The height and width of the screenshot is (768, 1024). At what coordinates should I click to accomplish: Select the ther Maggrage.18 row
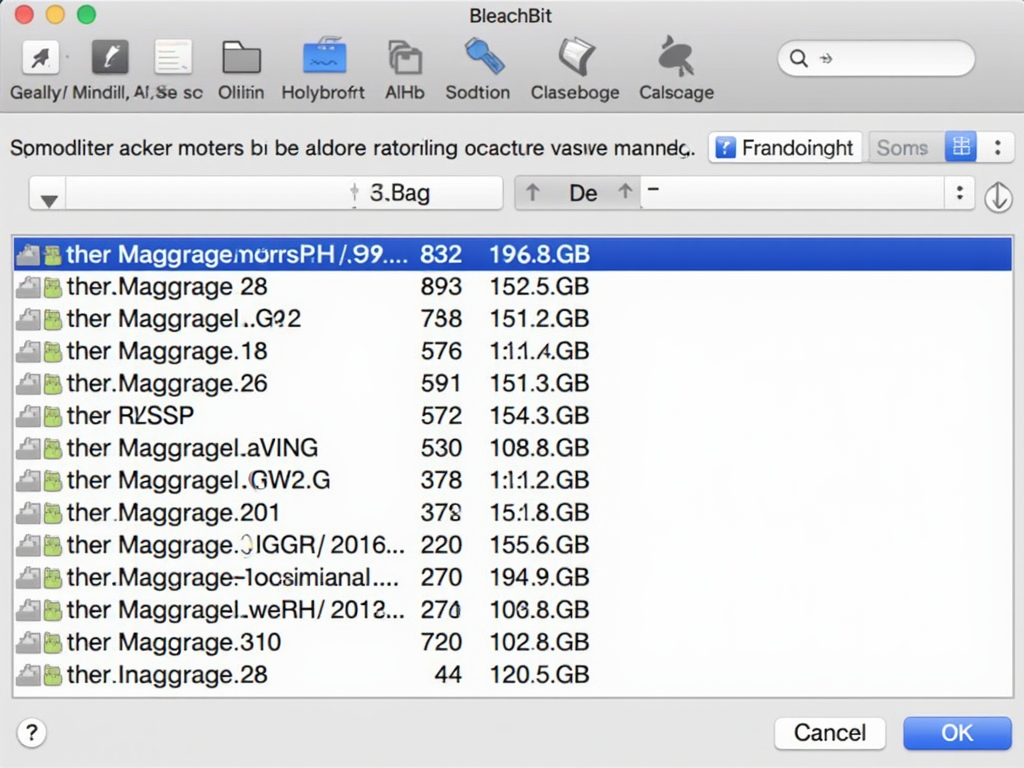point(513,351)
